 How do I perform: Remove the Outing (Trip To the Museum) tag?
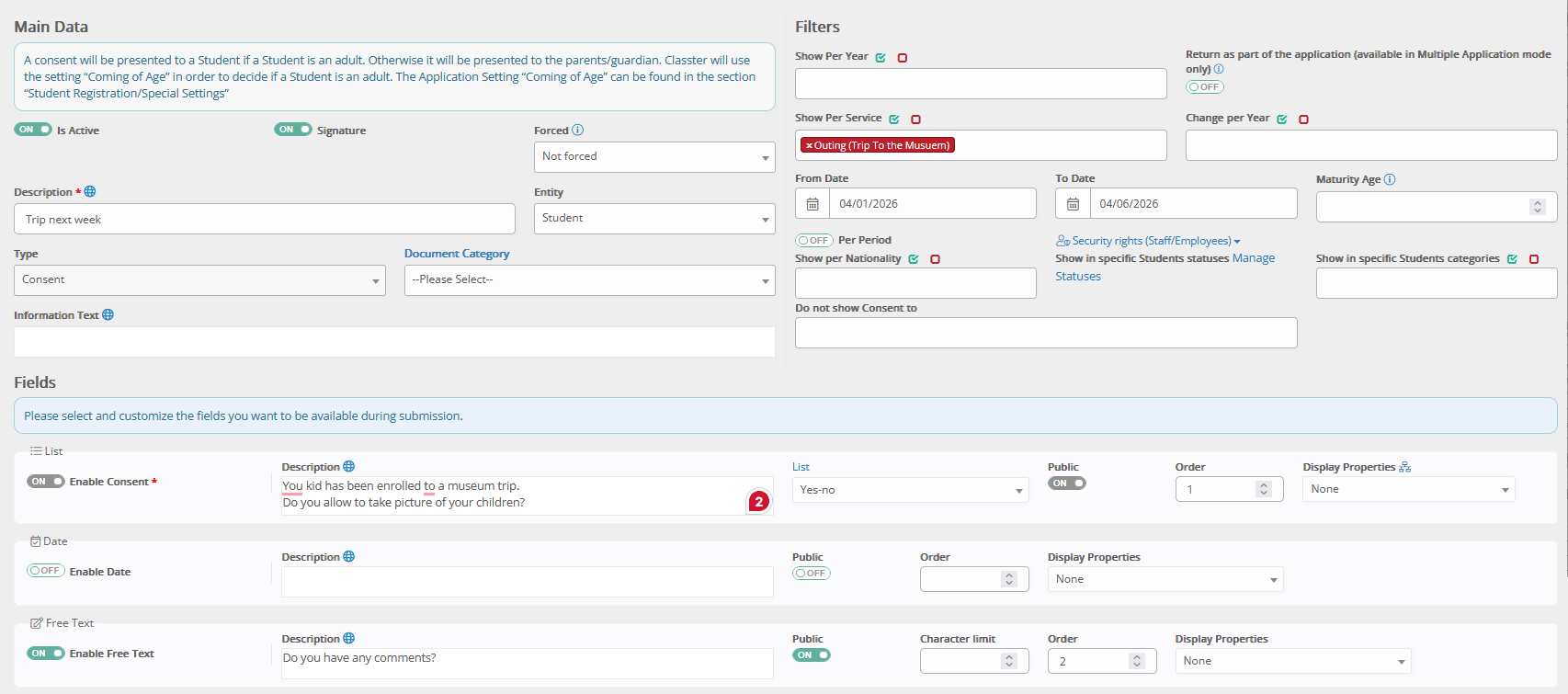(x=809, y=145)
